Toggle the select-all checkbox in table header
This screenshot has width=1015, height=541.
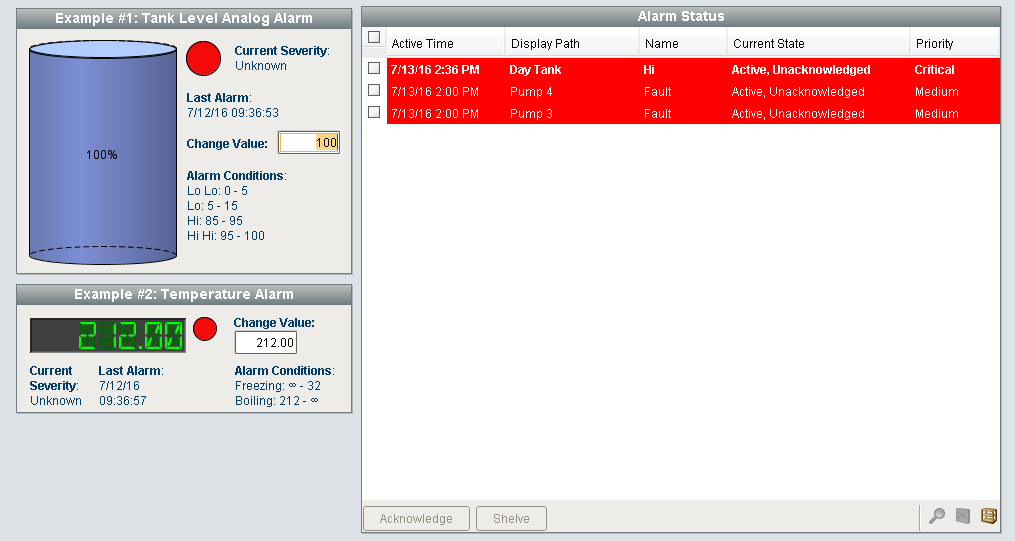[x=374, y=38]
